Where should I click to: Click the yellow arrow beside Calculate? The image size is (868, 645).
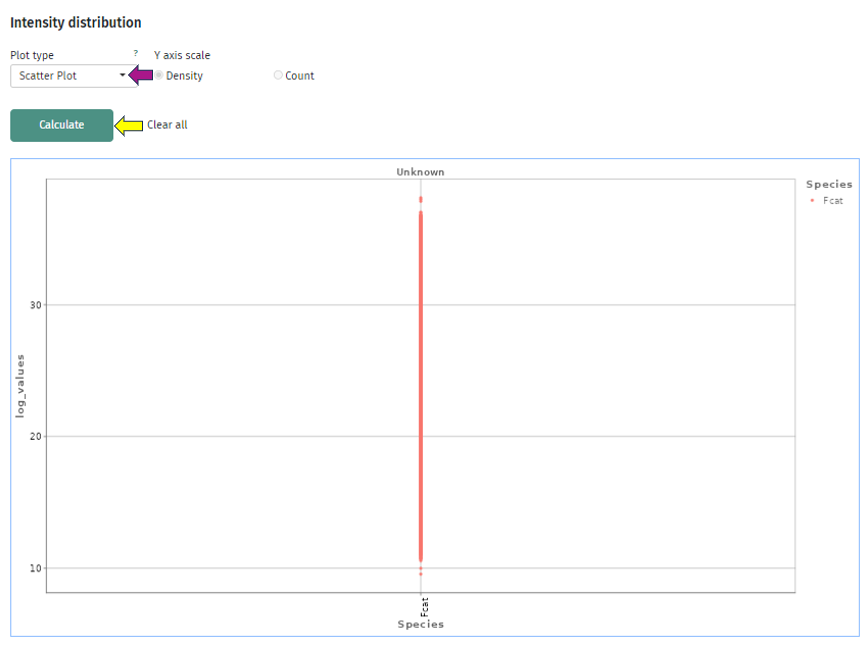point(129,125)
